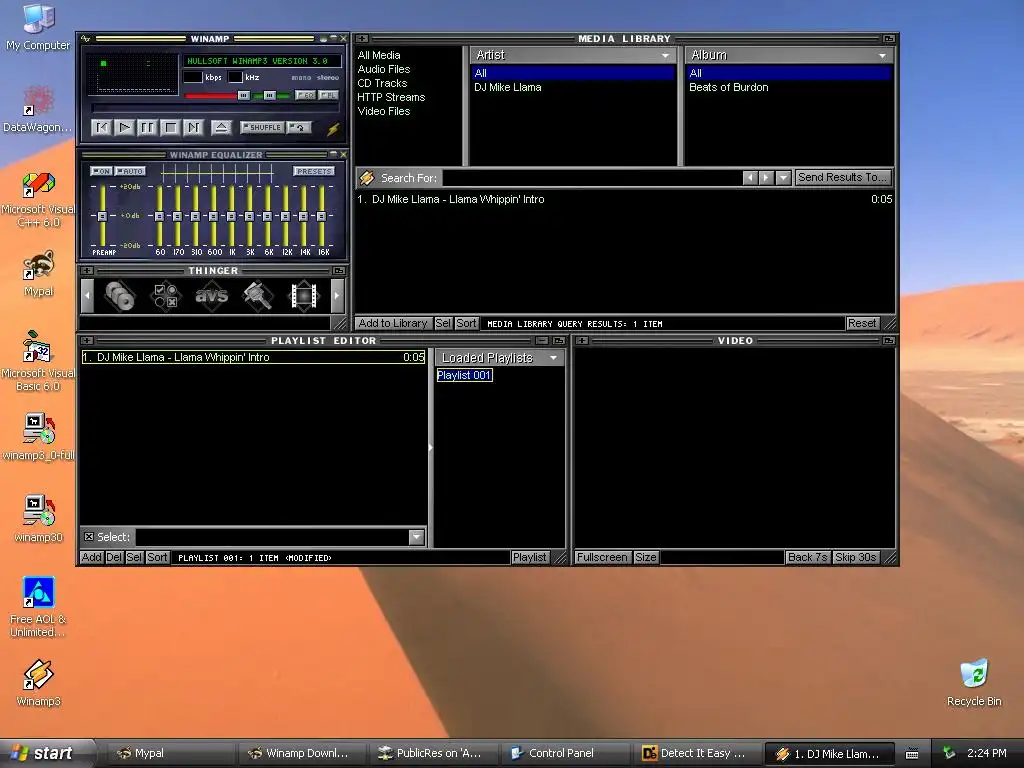Select Video Files in the library tree
The image size is (1024, 768).
(384, 111)
